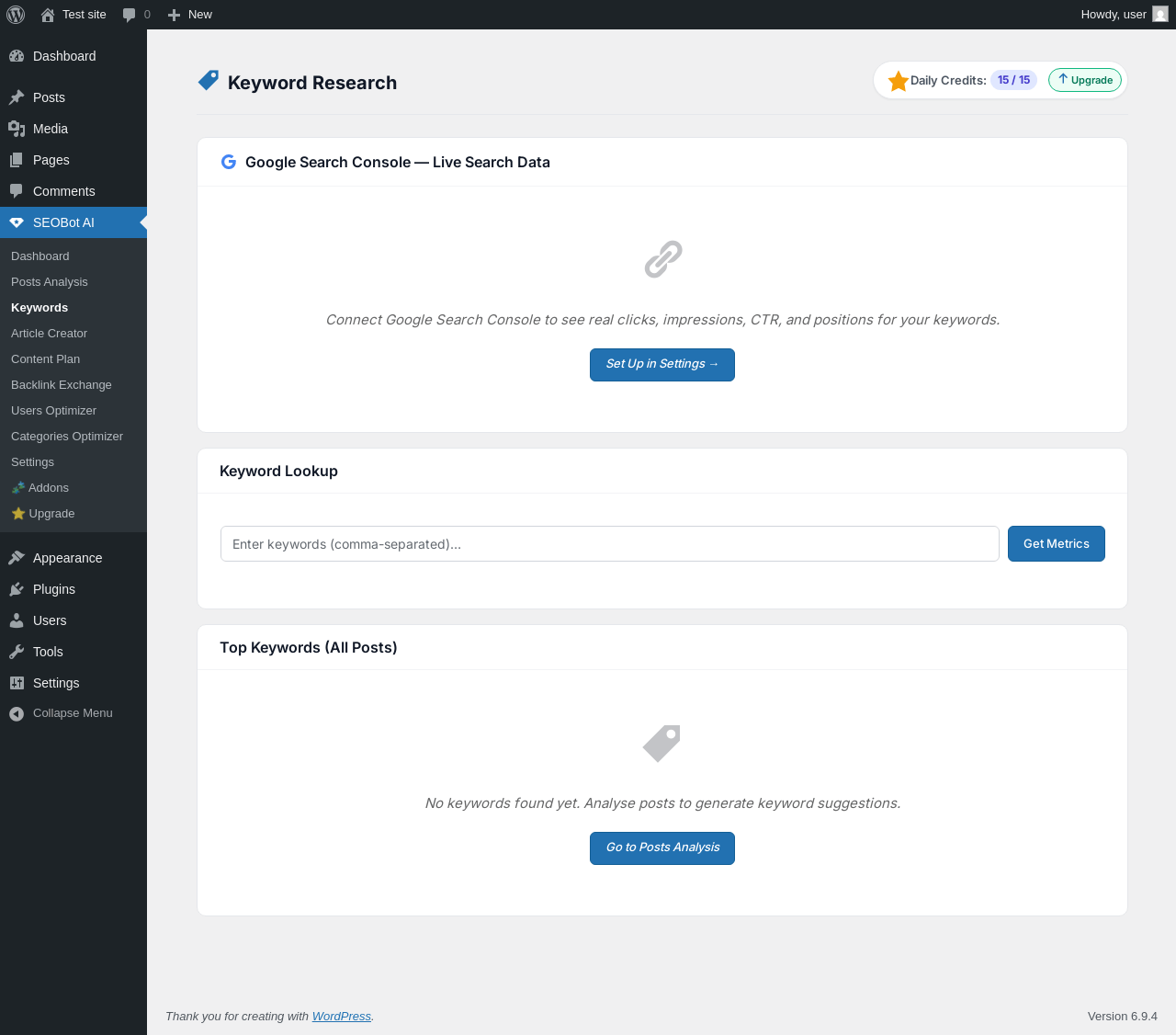The width and height of the screenshot is (1176, 1035).
Task: Click the Get Metrics button
Action: (1057, 544)
